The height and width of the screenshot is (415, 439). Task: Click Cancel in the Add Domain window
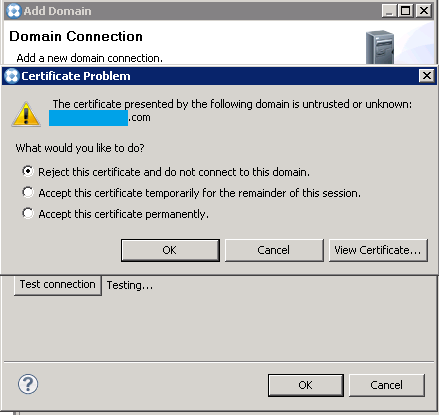pos(387,385)
